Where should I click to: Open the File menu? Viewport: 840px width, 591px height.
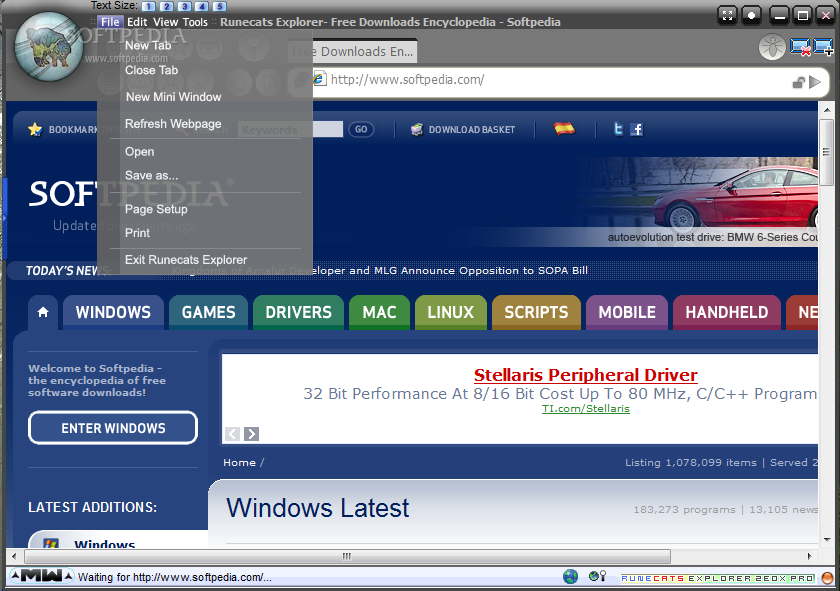[x=110, y=22]
